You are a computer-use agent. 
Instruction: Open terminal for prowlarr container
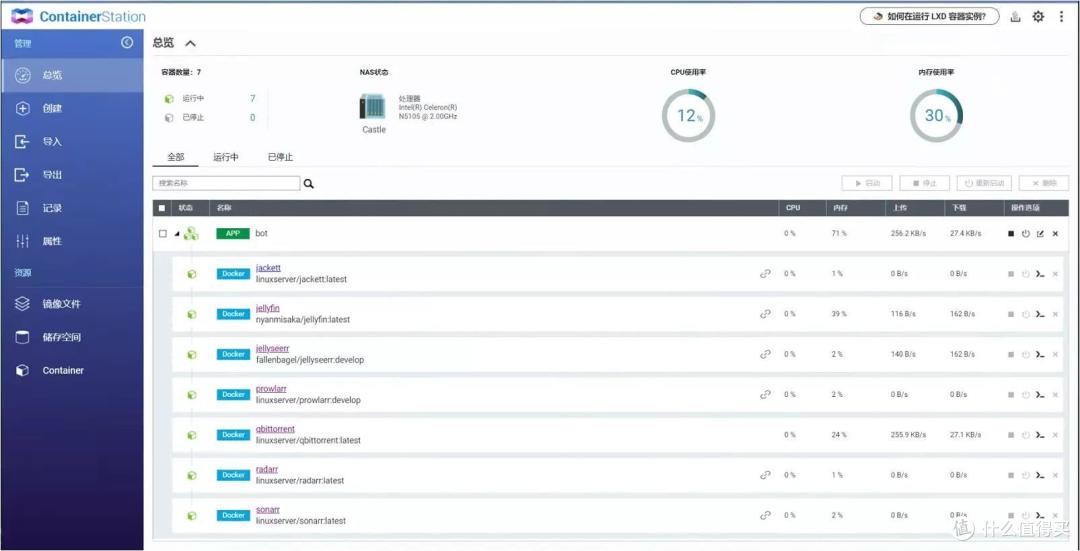tap(1040, 395)
